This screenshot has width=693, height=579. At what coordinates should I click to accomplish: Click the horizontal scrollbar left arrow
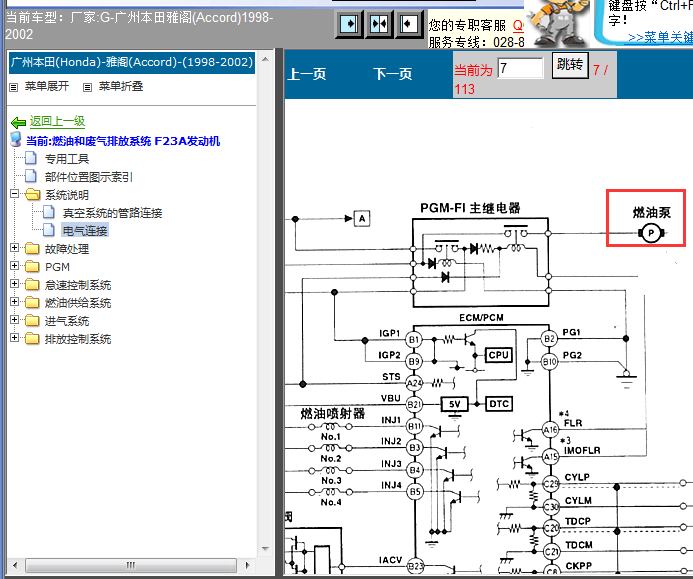[x=15, y=565]
